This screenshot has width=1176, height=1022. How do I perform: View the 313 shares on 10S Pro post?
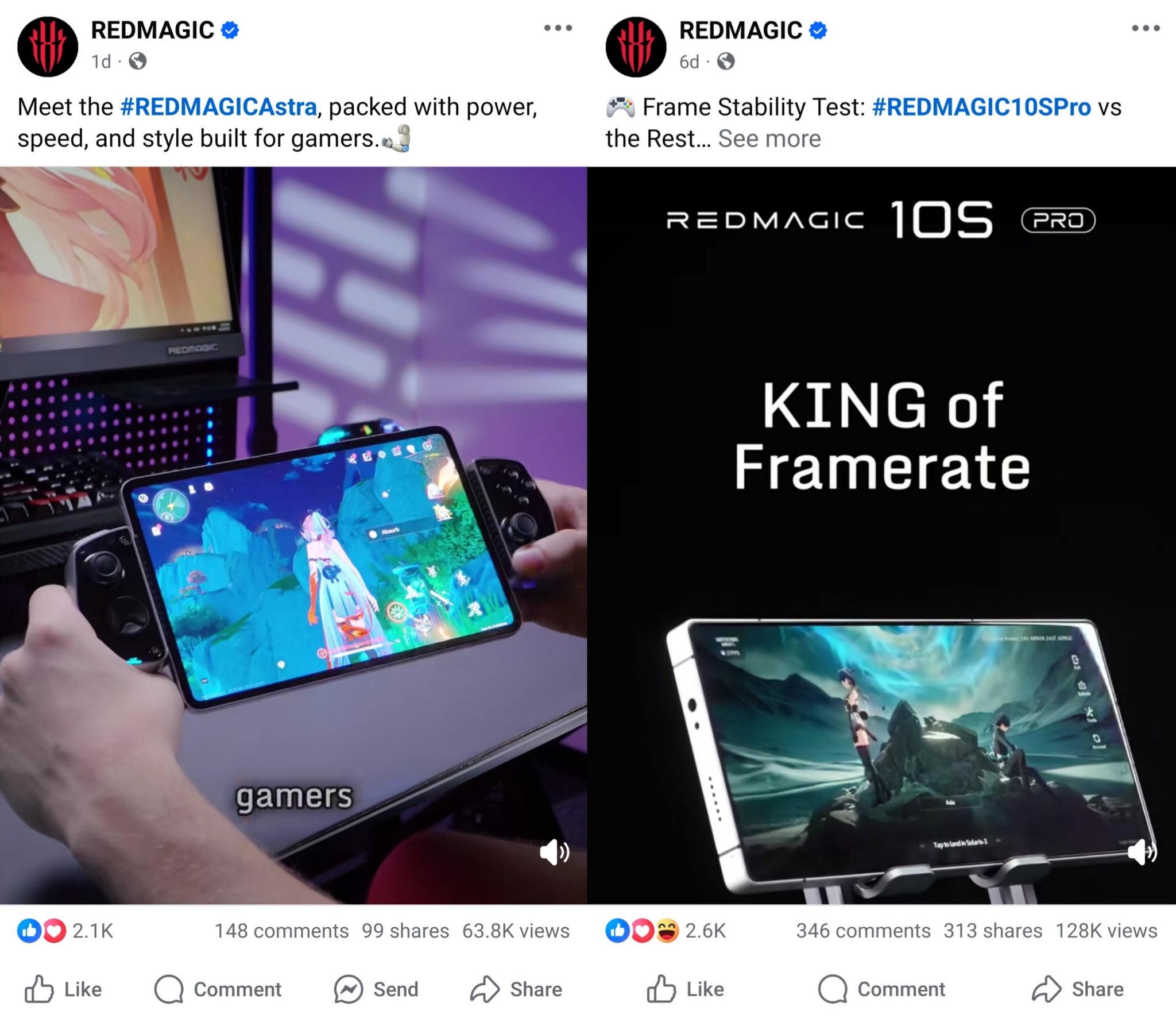tap(993, 931)
